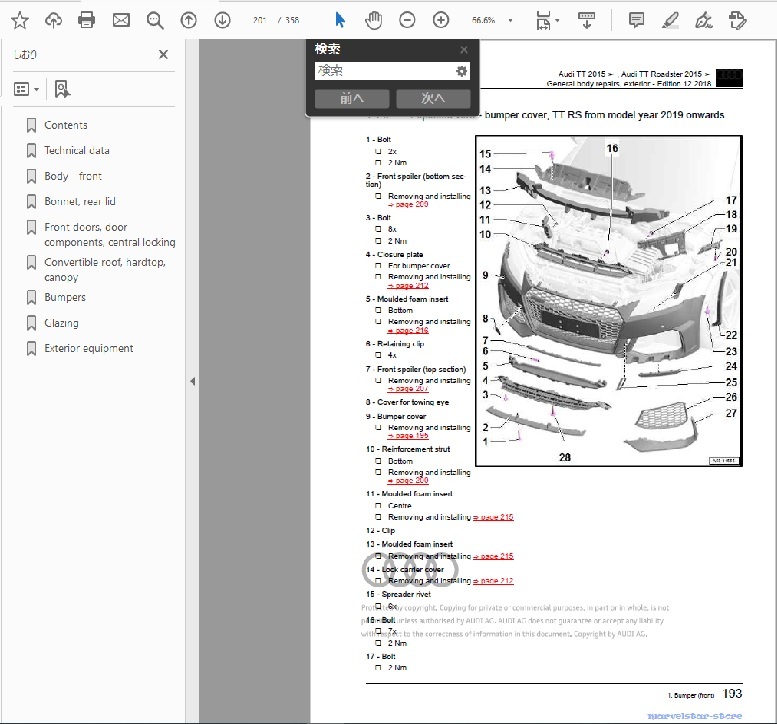Click the scrolling mode toolbar icon
The width and height of the screenshot is (777, 724).
click(x=587, y=20)
